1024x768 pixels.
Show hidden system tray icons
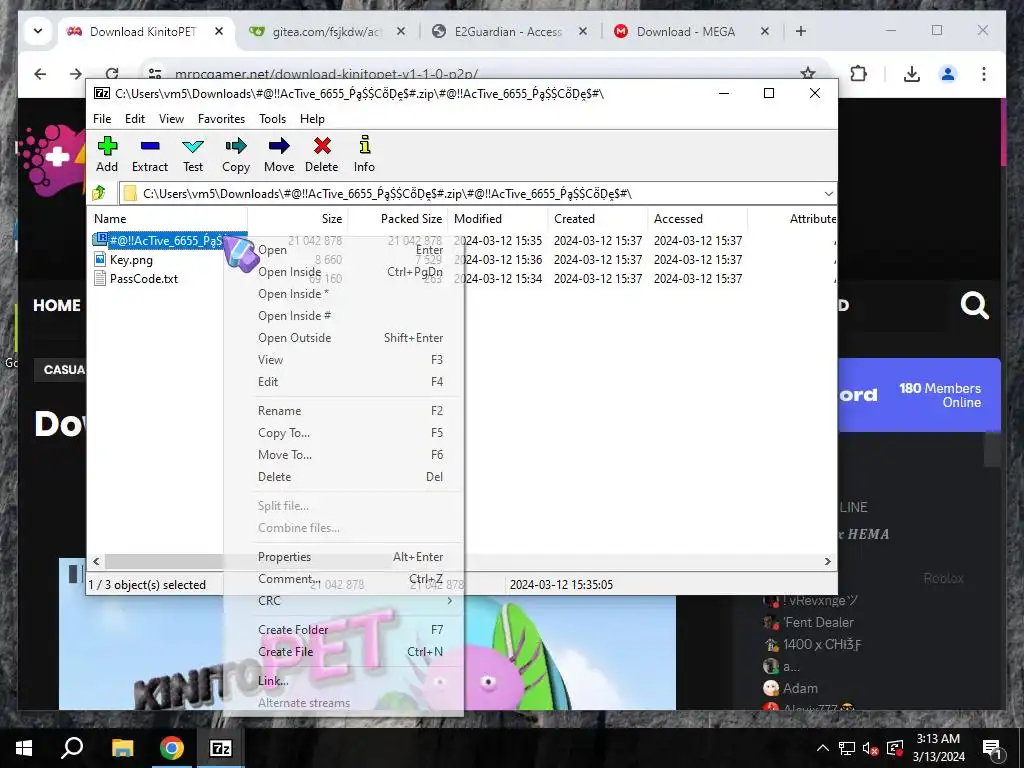823,748
